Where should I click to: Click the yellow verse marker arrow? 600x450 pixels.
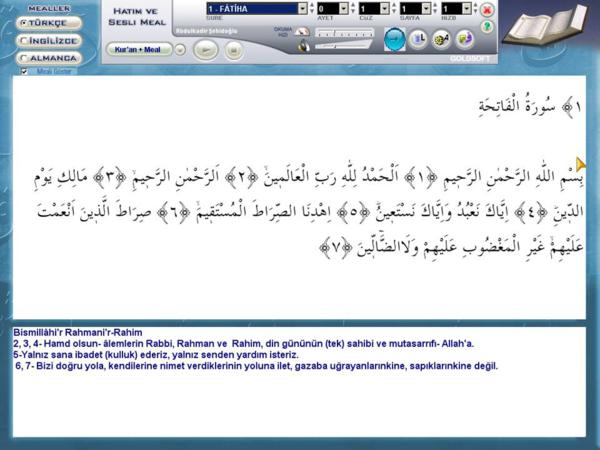(580, 164)
